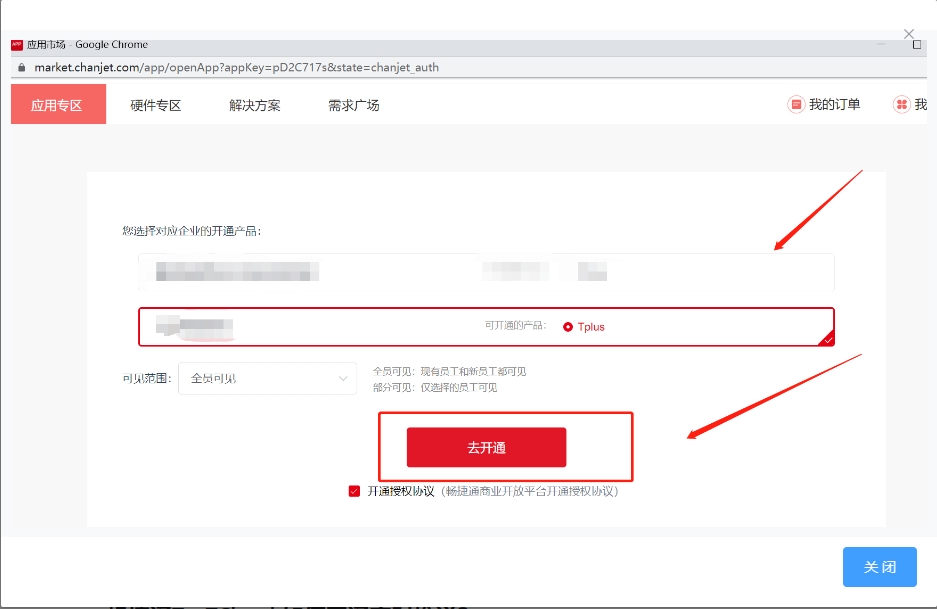Toggle the 开通授权协议 agreement checkbox

354,491
